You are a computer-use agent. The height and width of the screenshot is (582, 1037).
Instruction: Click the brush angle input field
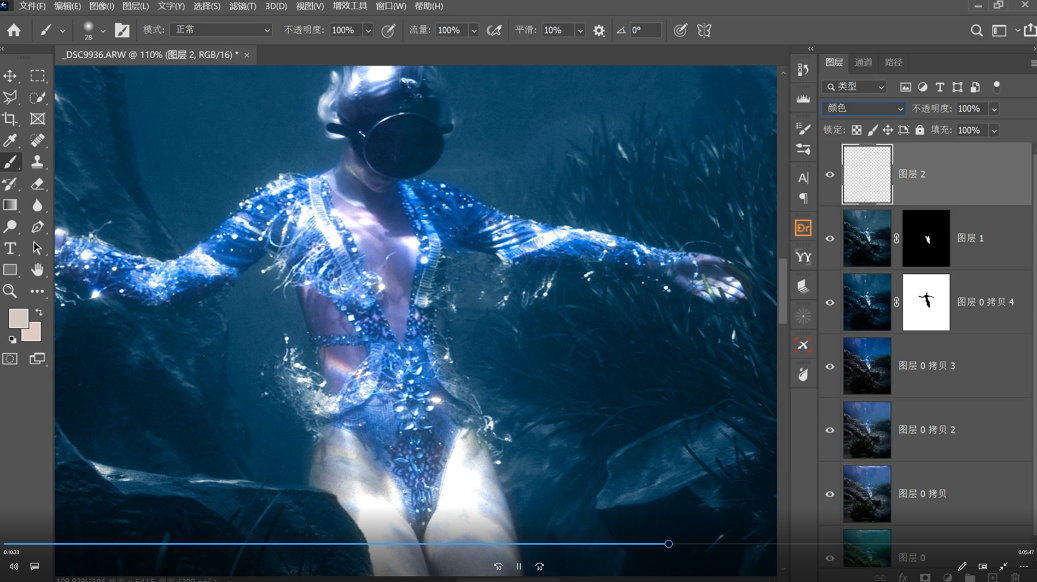[645, 30]
